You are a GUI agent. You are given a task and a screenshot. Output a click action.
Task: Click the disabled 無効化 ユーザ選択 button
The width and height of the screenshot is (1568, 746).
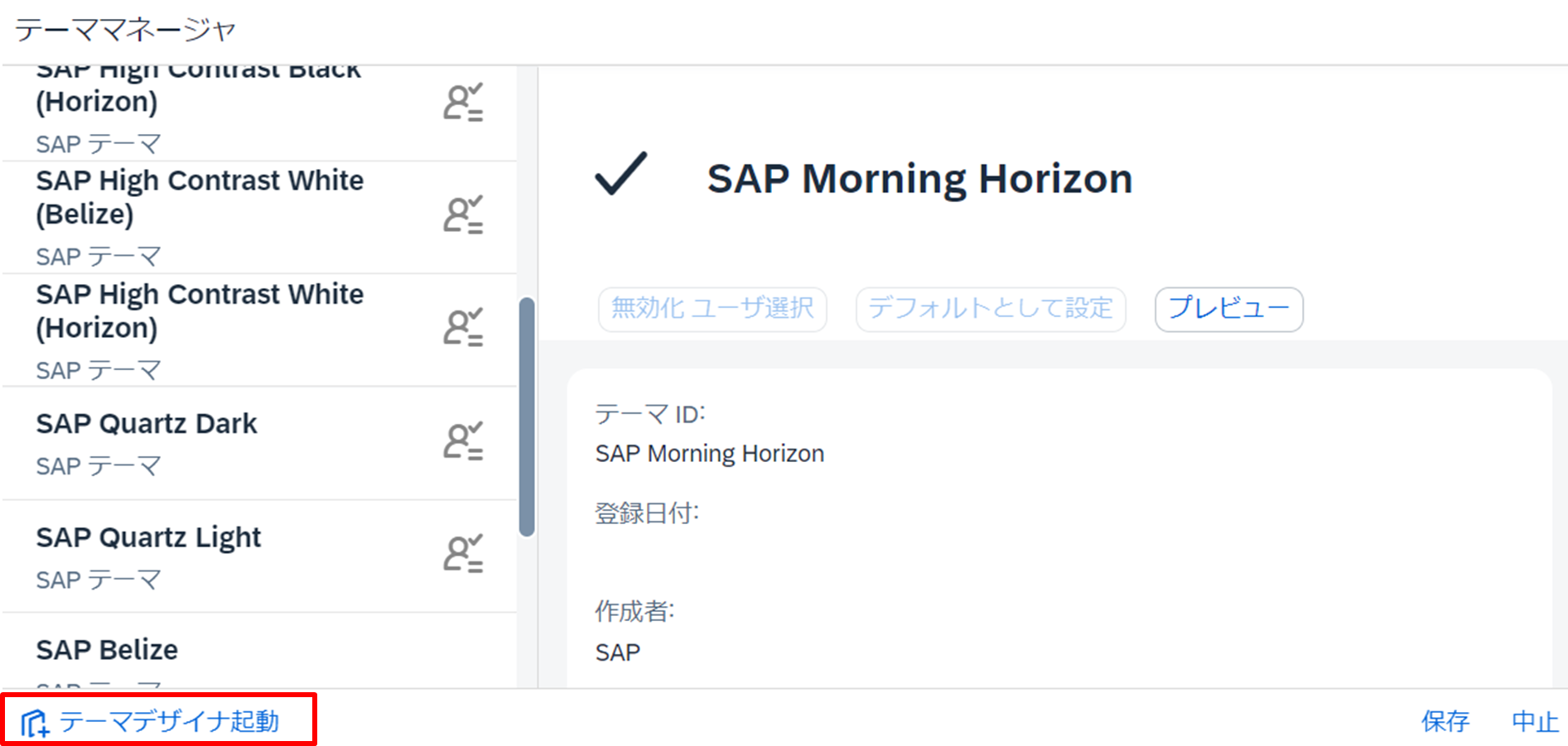pyautogui.click(x=712, y=309)
